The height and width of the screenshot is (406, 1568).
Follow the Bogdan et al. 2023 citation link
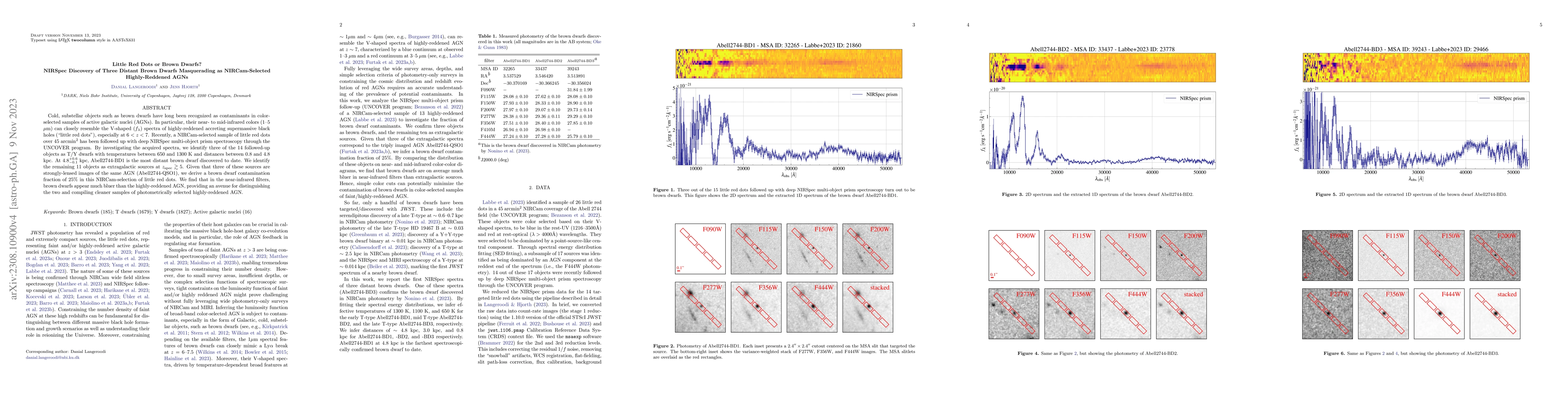coord(47,265)
